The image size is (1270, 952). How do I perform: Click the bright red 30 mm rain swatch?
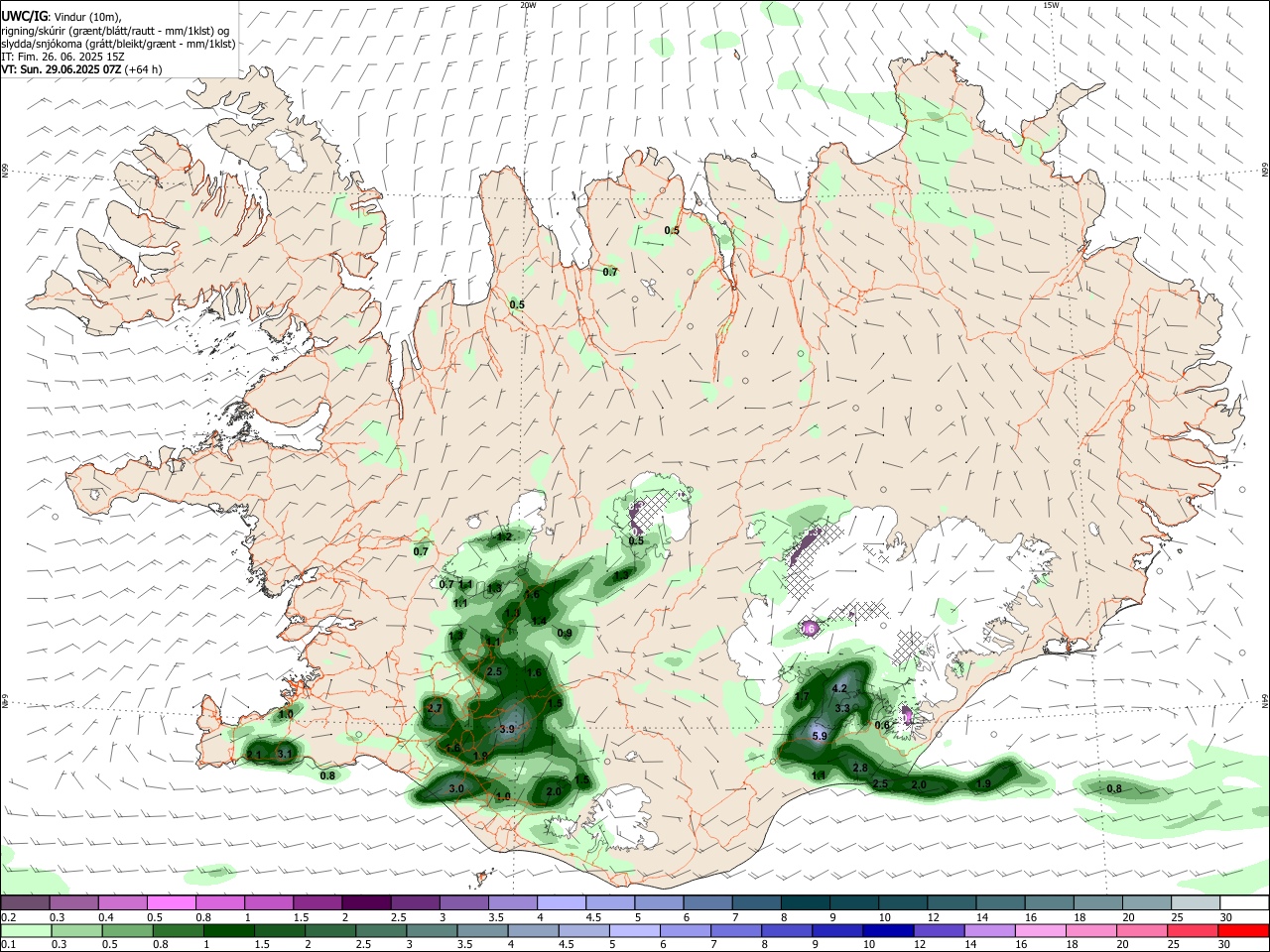(1244, 931)
